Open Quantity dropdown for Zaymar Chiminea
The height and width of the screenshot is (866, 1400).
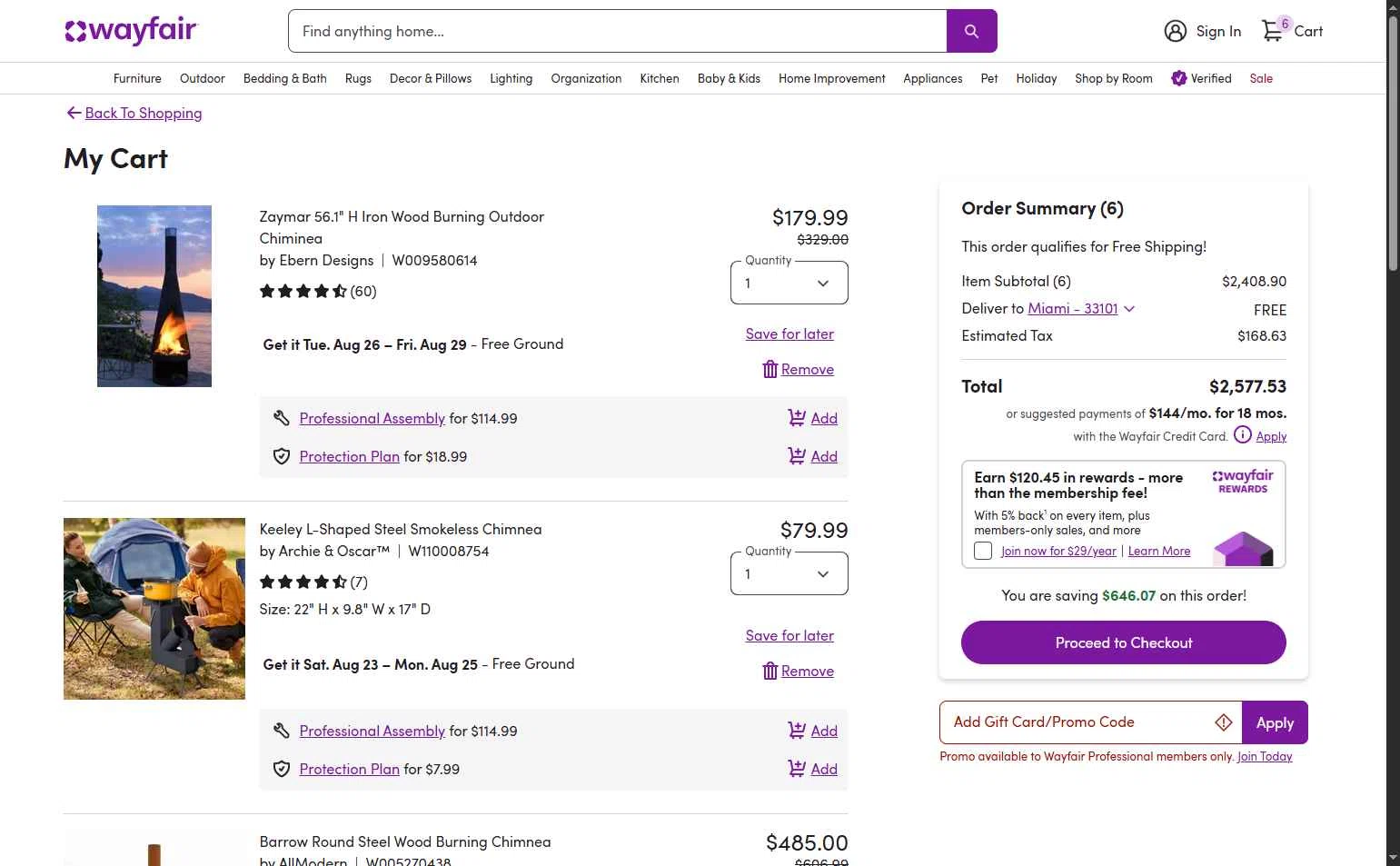[x=789, y=283]
